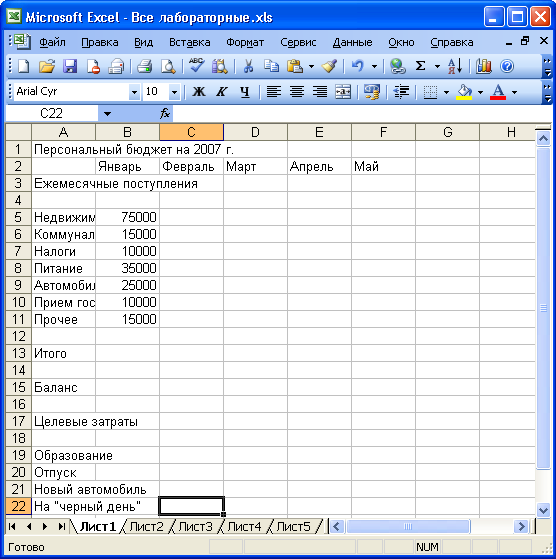Select cell with value 75000
Screen dimensions: 556x559
127,217
